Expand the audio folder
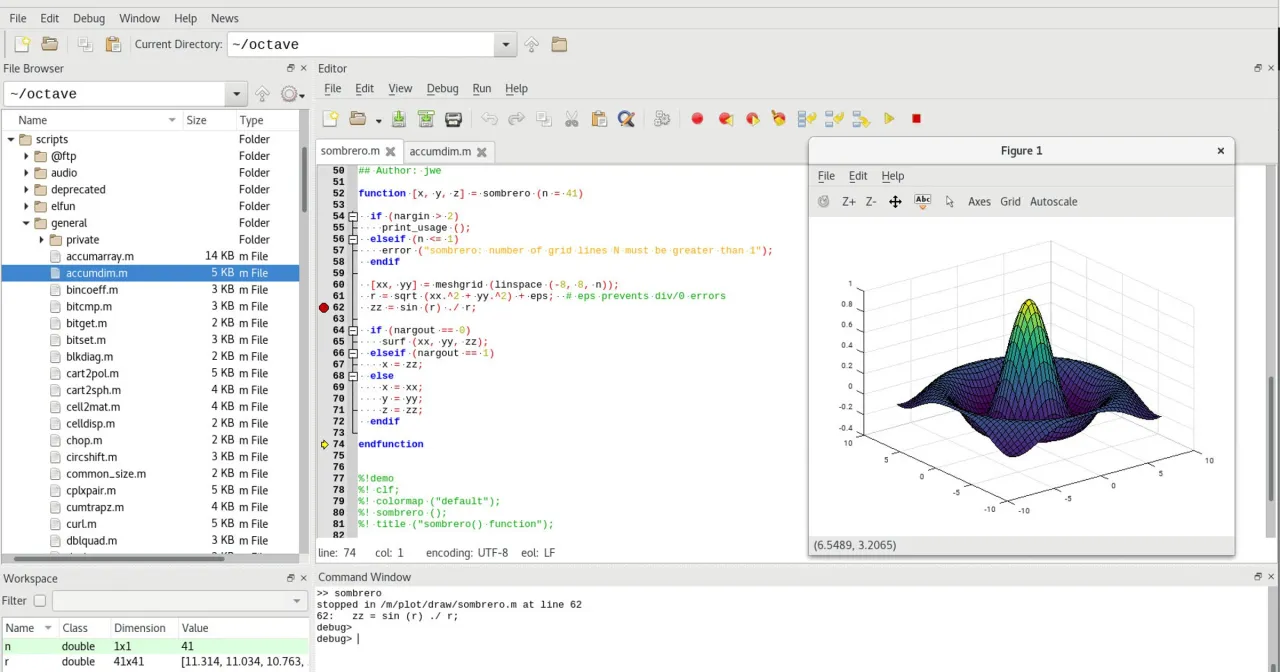 tap(27, 173)
